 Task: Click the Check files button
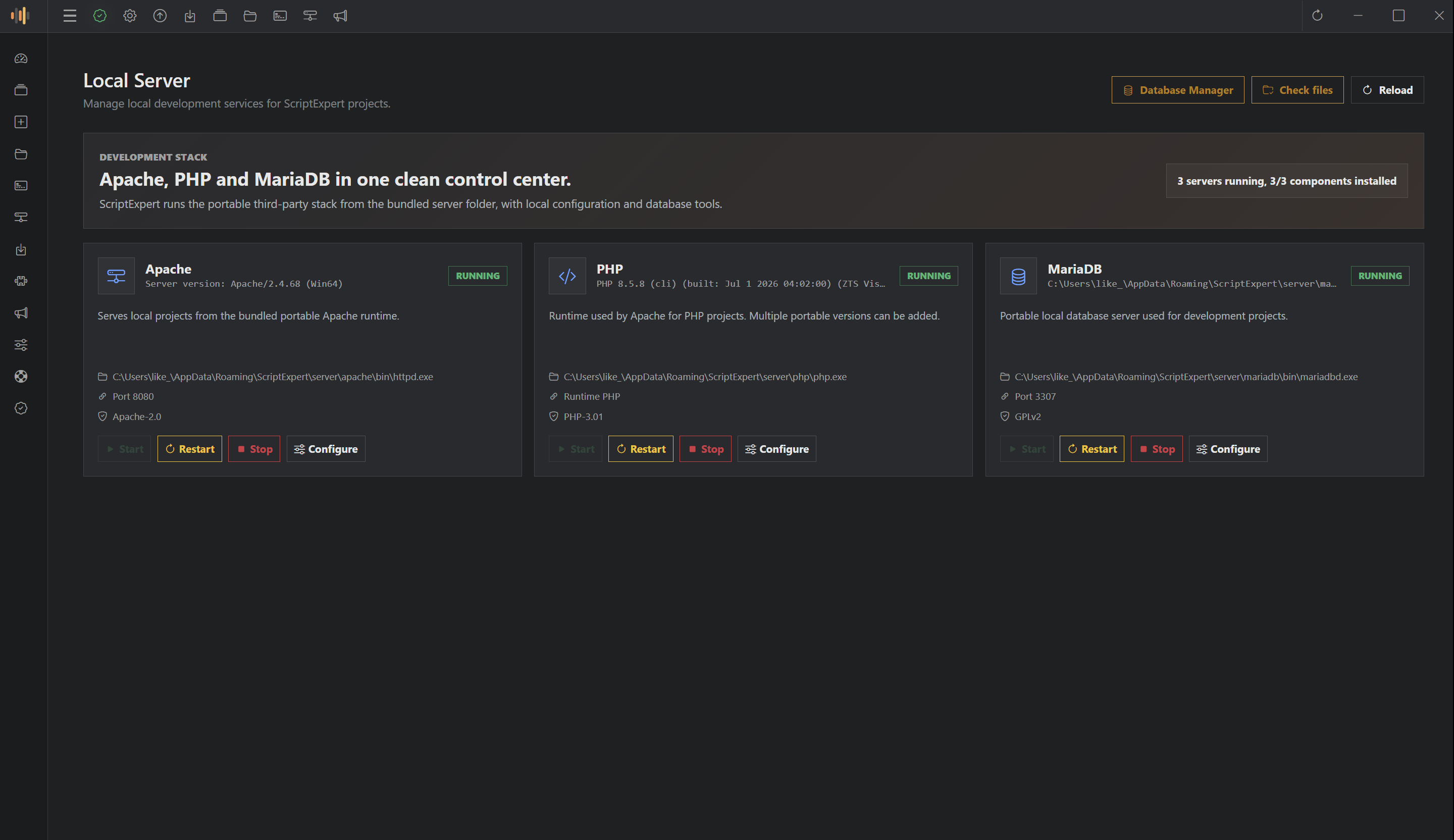coord(1297,90)
